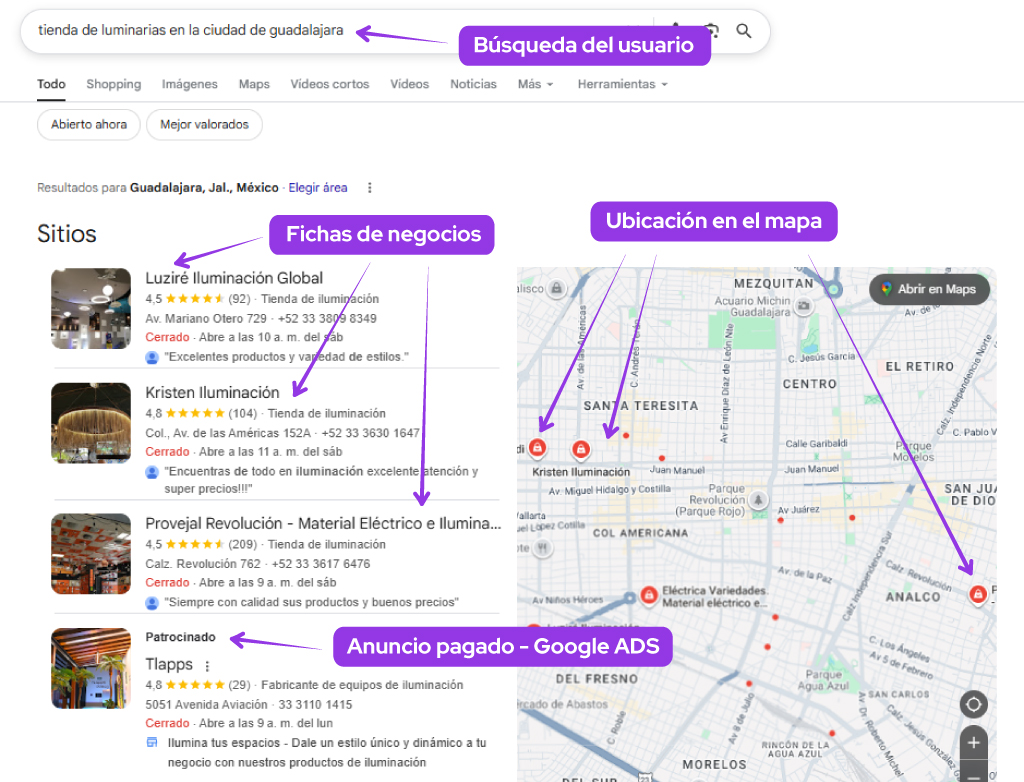Toggle the 'Abierto ahora' filter chip

click(88, 124)
